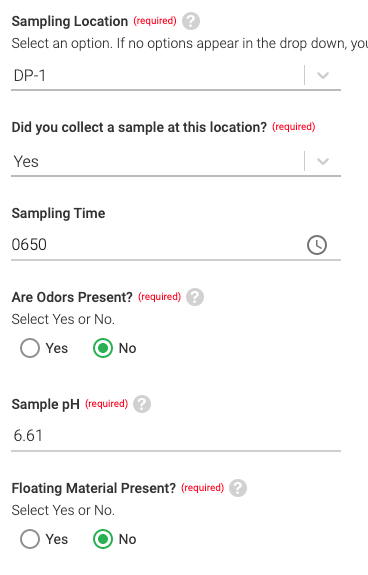Choose No for Floating Material Present
368x575 pixels.
tap(103, 539)
